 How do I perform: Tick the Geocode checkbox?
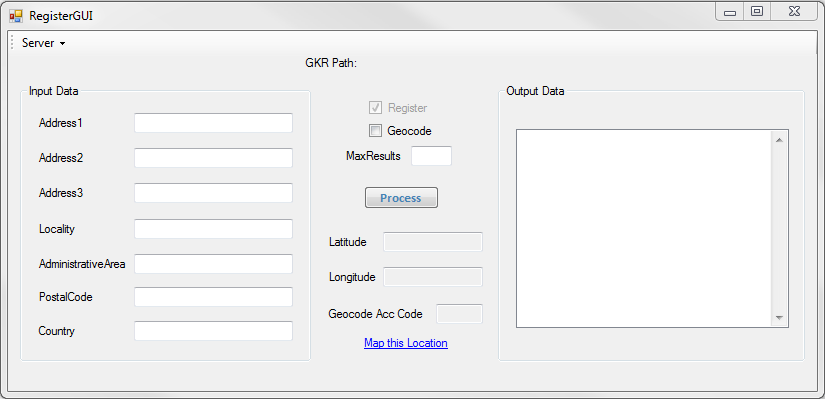pos(375,131)
